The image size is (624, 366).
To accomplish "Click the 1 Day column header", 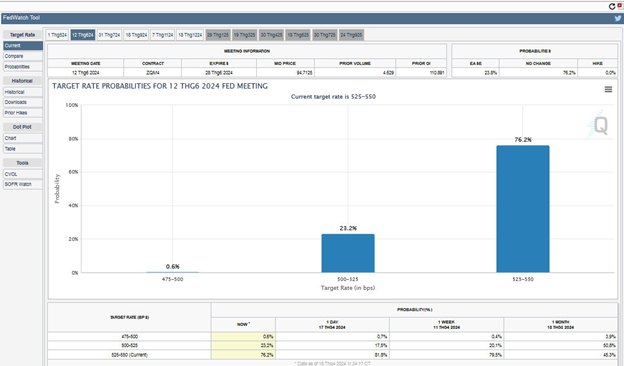I will click(x=332, y=325).
